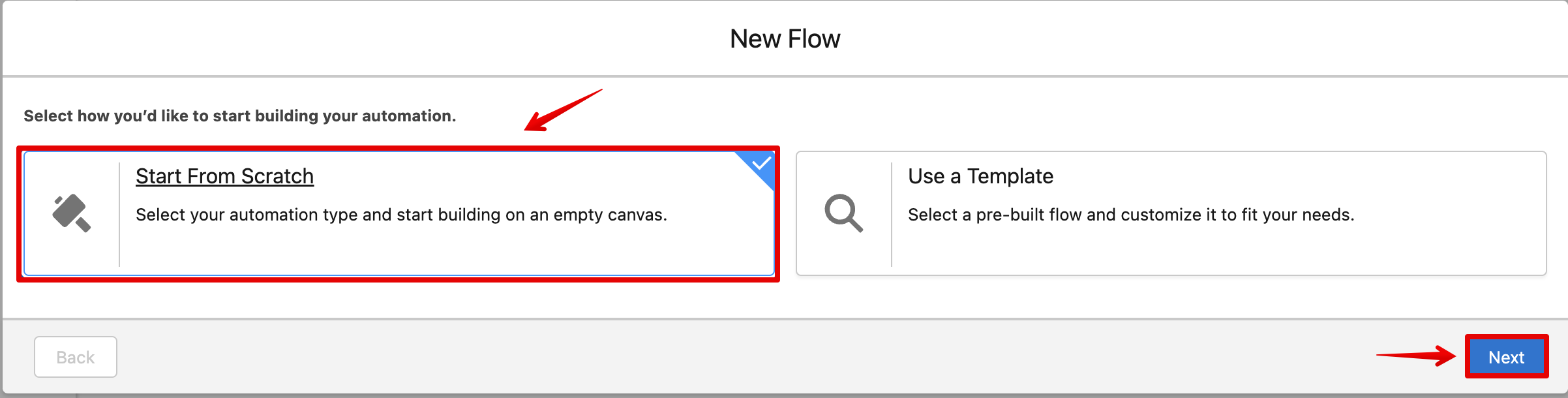Click the red arrow pointing at Start From Scratch
1568x398 pixels.
564,110
